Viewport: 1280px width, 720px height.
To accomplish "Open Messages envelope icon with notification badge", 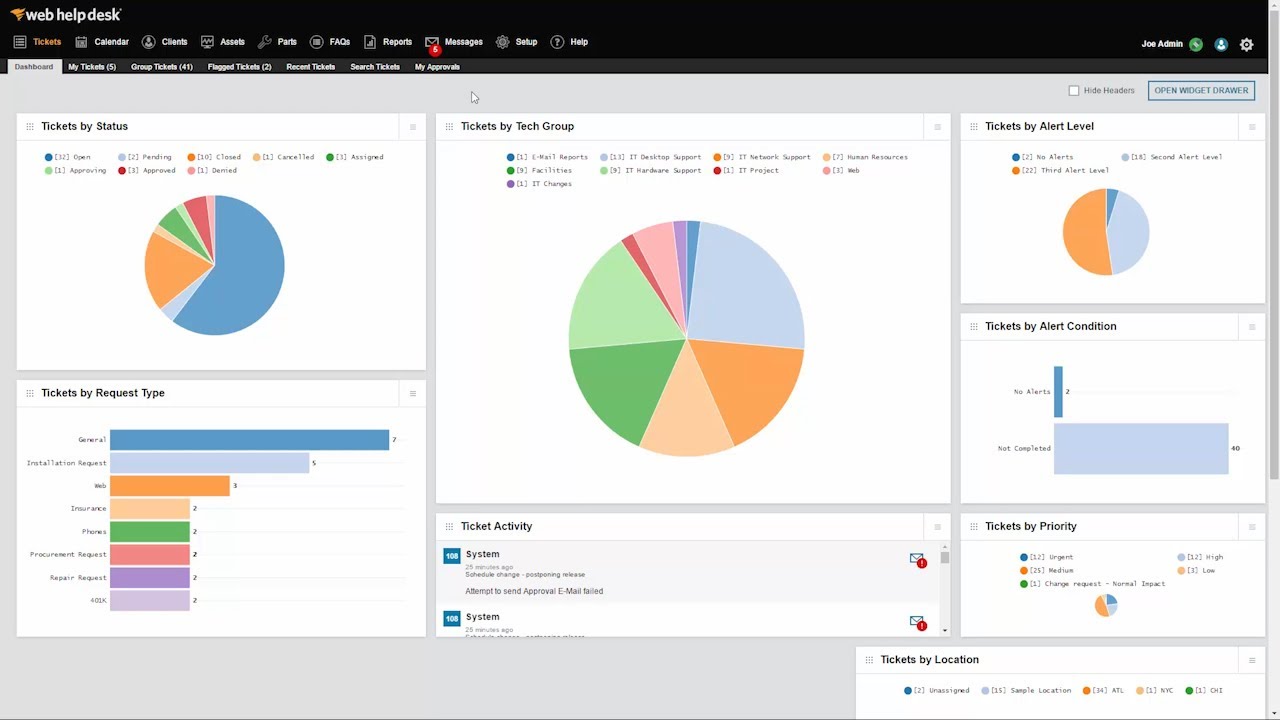I will tap(432, 43).
